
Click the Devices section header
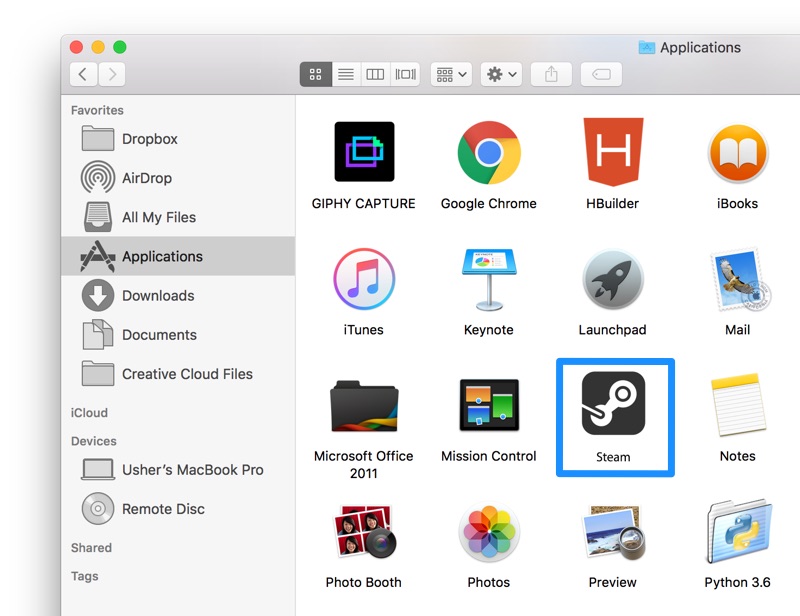click(93, 441)
